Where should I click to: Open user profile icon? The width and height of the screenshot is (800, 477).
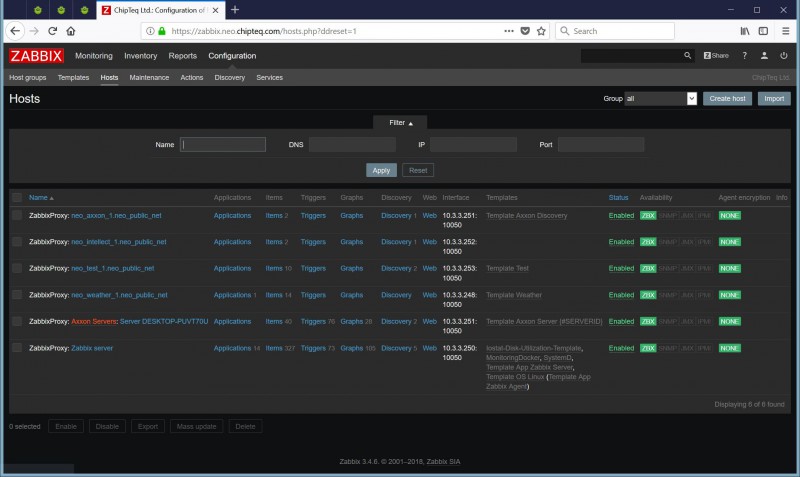[764, 56]
